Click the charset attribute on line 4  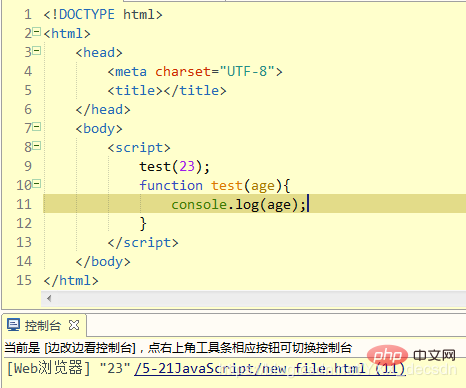pos(183,71)
